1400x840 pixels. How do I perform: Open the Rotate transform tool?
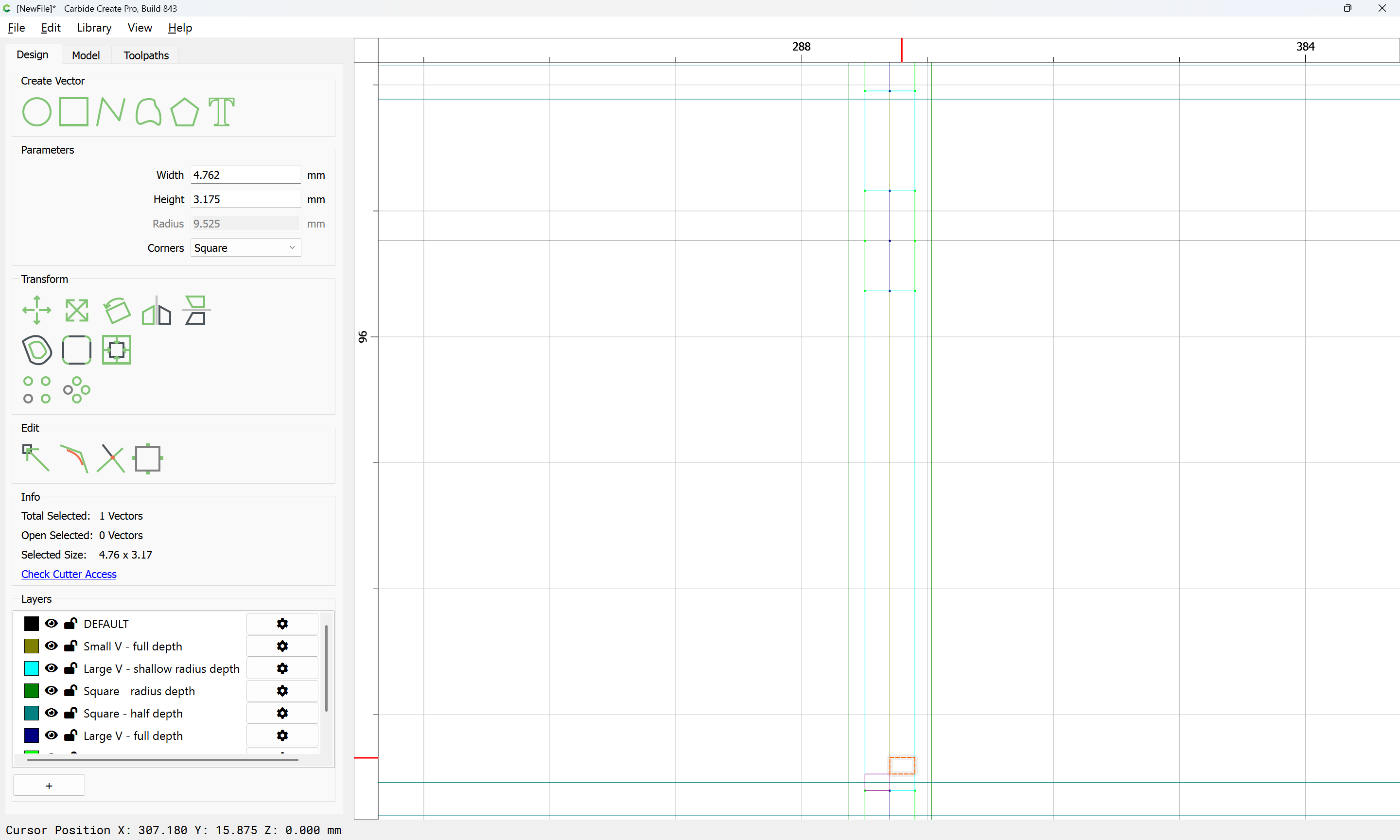coord(117,310)
